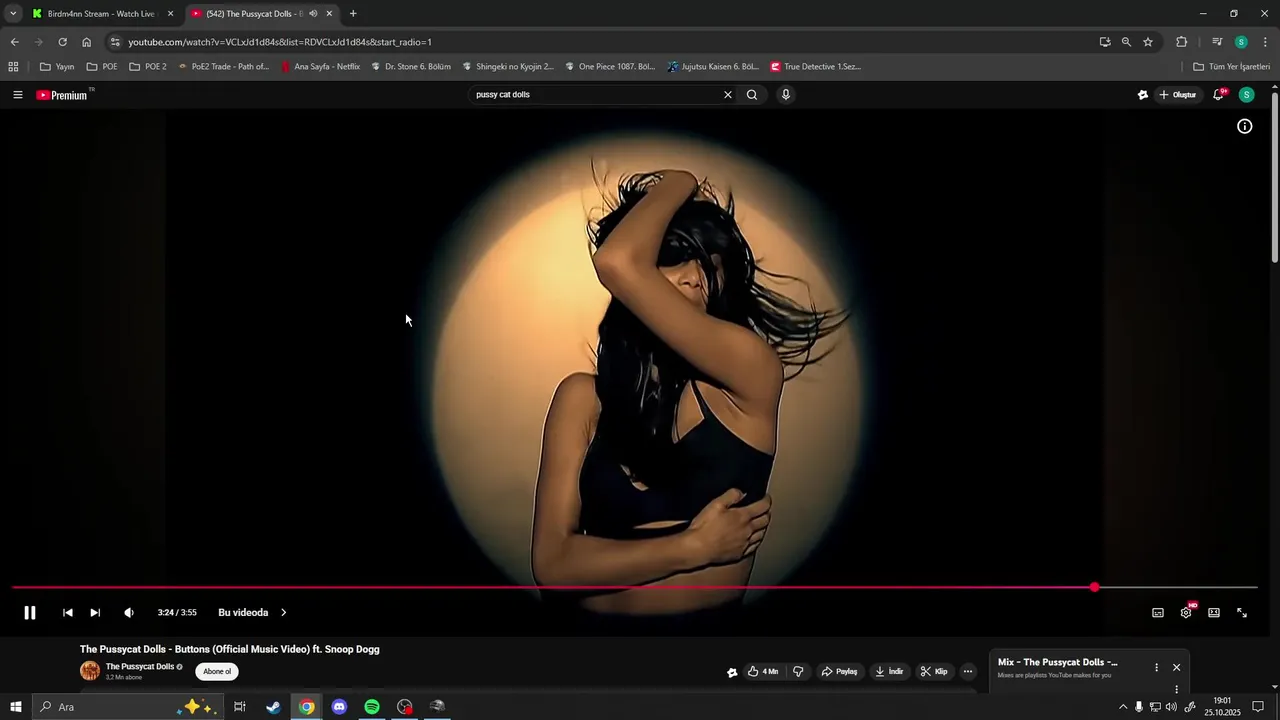1280x720 pixels.
Task: Enter fullscreen mode on the player
Action: [x=1242, y=613]
